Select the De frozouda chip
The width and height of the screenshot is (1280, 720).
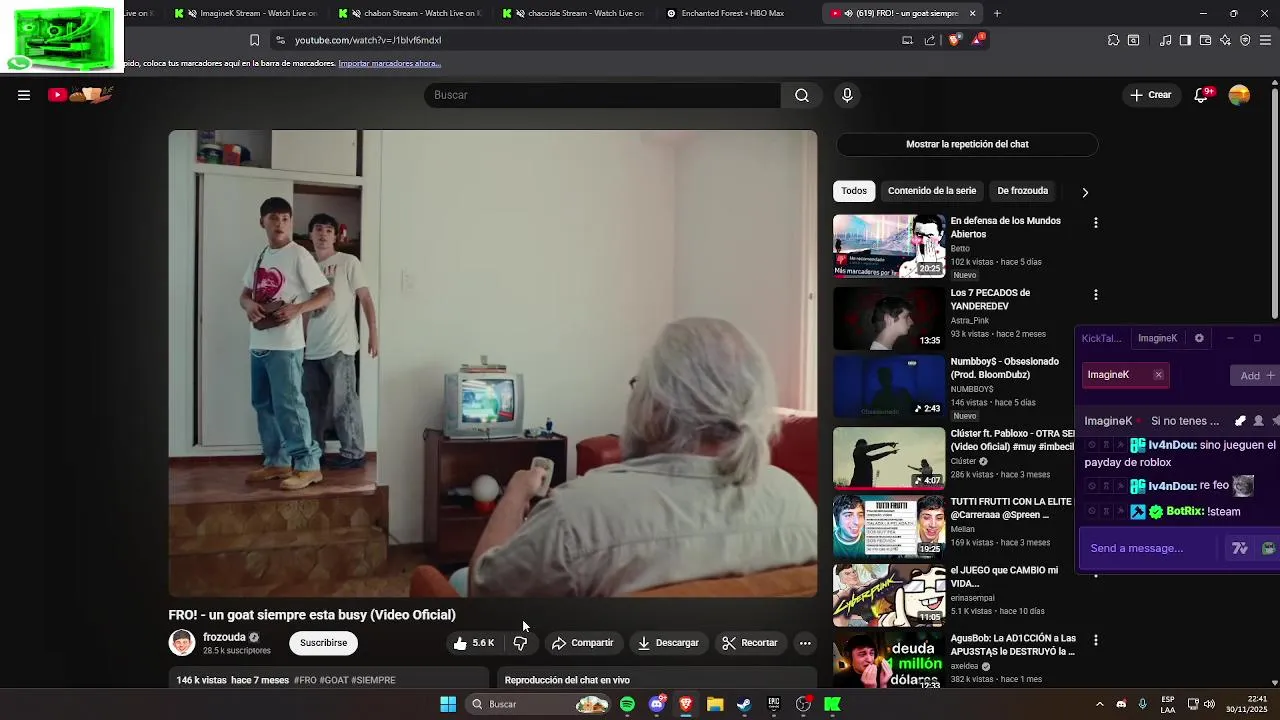1022,191
